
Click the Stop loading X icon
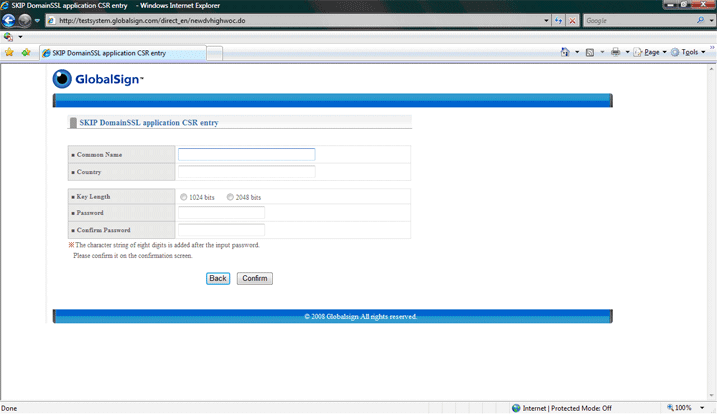point(572,21)
